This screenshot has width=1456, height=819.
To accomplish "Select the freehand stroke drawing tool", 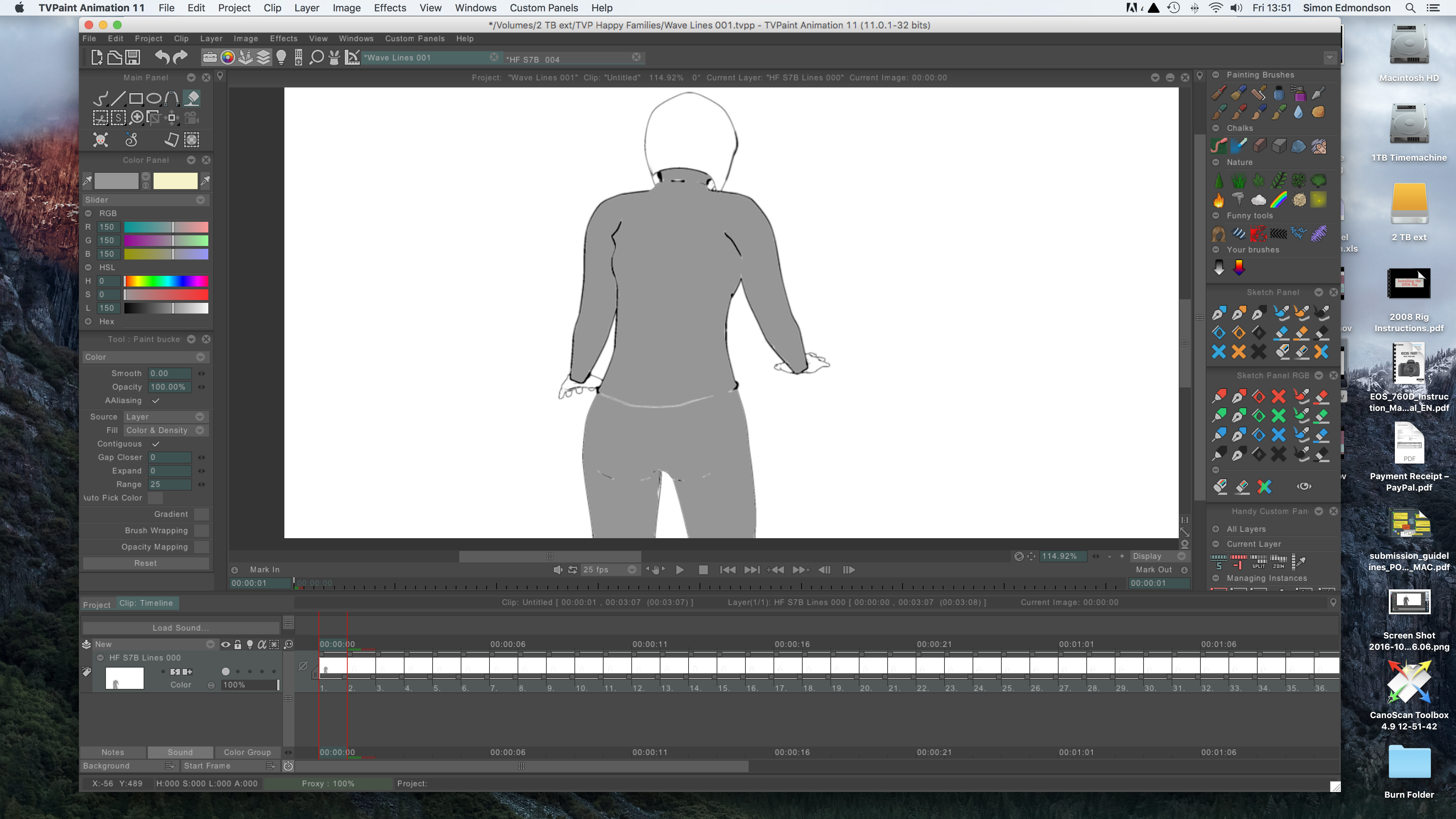I will 100,98.
